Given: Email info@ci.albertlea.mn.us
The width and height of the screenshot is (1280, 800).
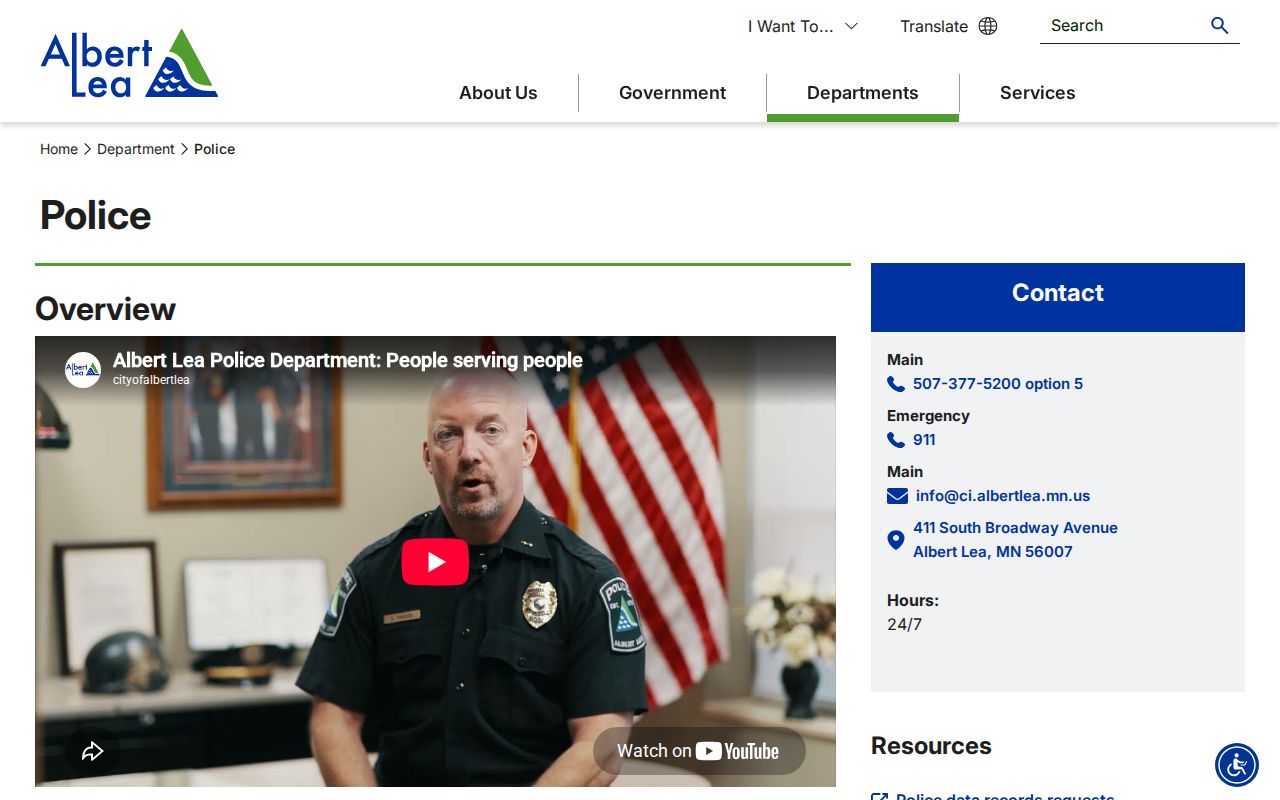Looking at the screenshot, I should coord(1003,496).
